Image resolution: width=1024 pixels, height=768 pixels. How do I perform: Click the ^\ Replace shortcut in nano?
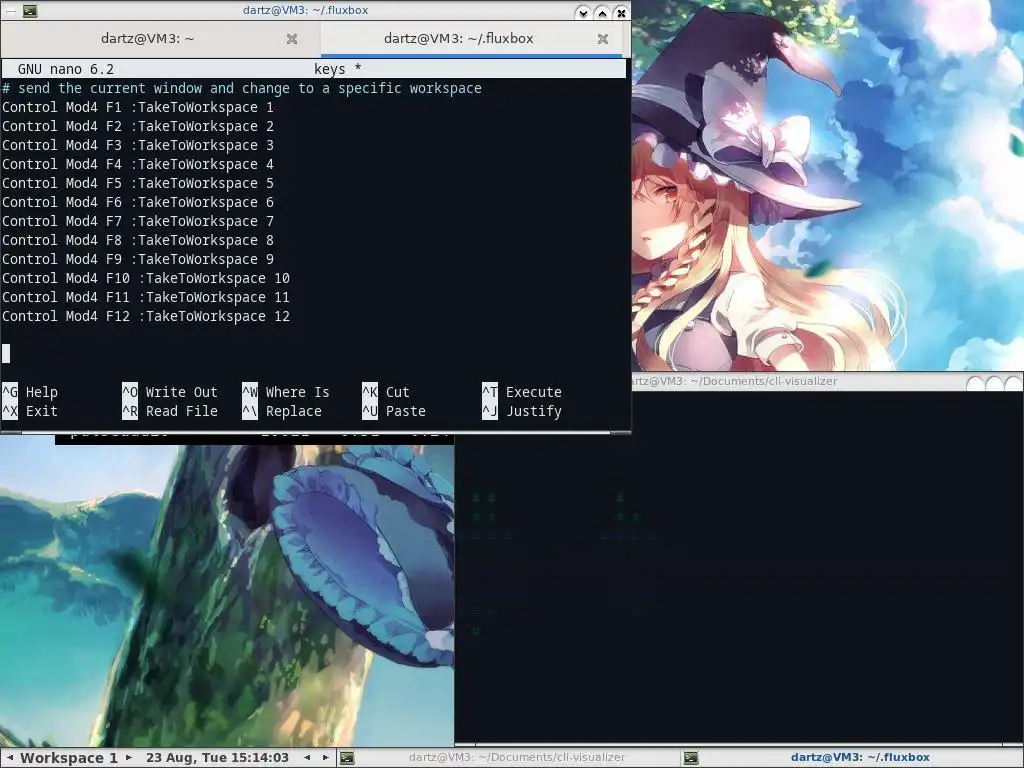tap(282, 411)
